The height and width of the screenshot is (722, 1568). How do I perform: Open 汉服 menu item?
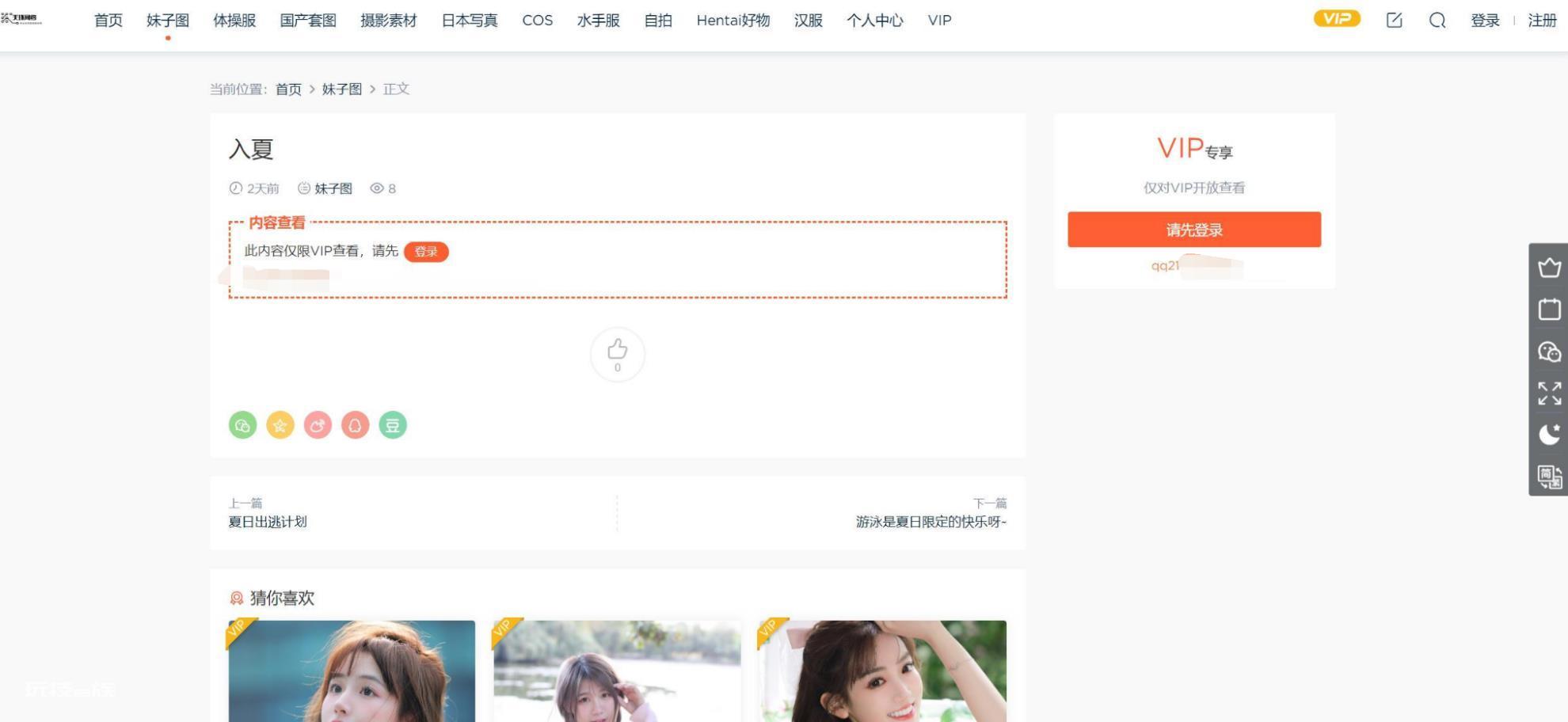pyautogui.click(x=809, y=21)
